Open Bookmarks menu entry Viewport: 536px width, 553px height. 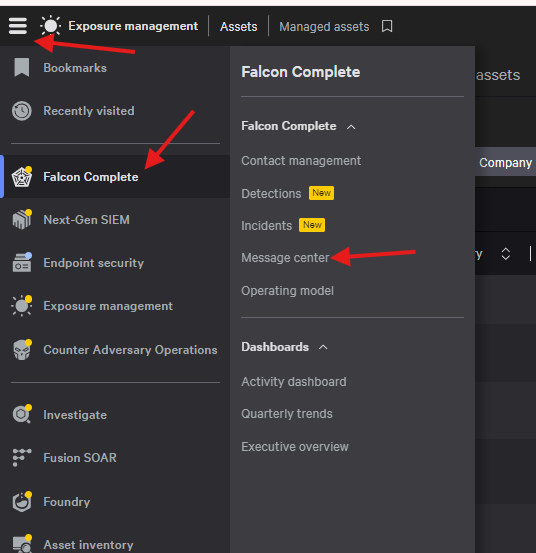coord(75,68)
